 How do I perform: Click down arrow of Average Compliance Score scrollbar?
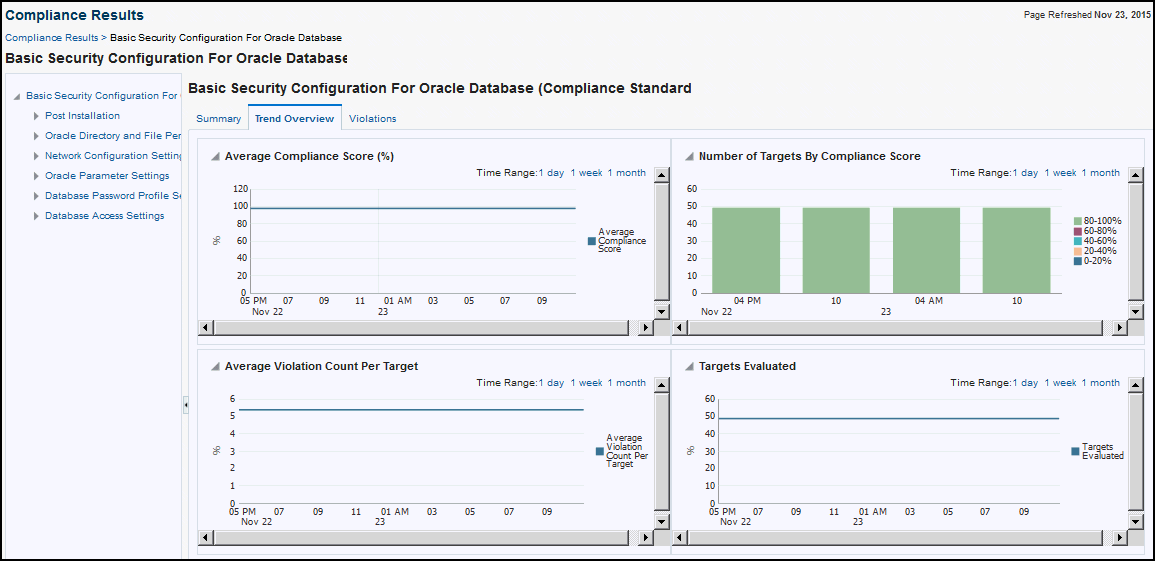point(661,311)
